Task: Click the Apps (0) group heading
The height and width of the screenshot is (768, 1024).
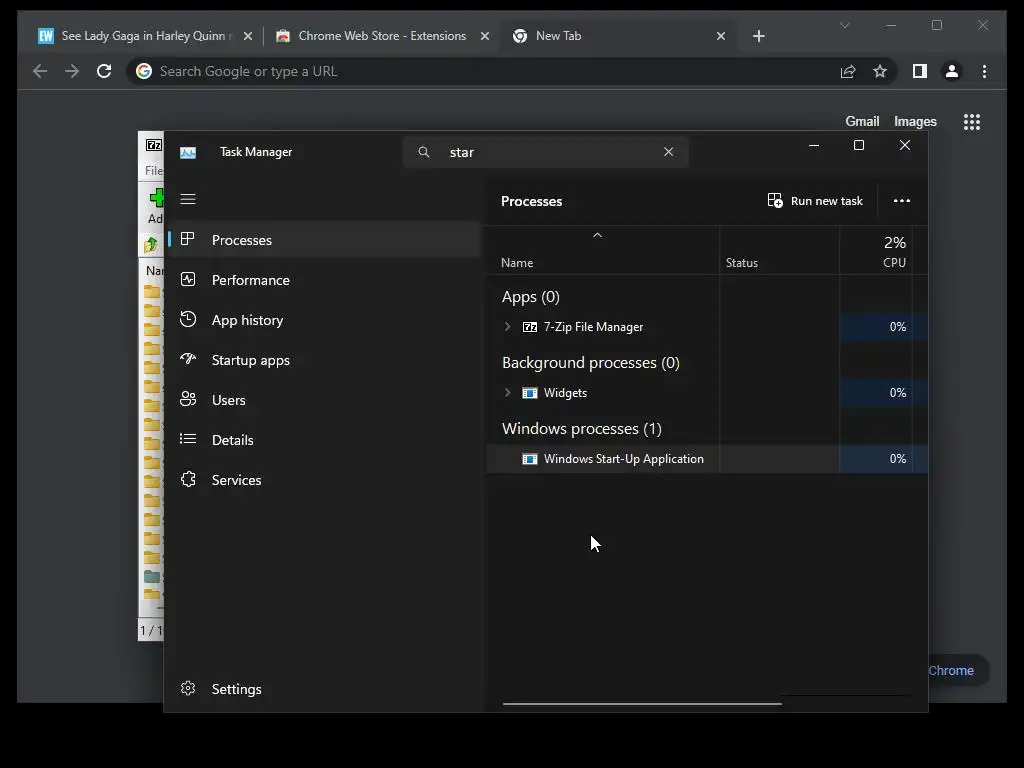Action: point(530,296)
